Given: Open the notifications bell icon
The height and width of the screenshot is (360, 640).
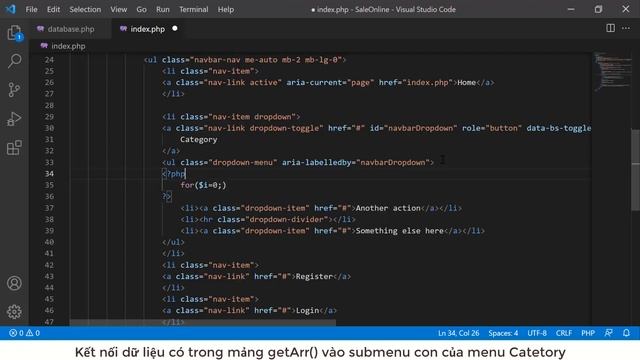Looking at the screenshot, I should click(x=626, y=333).
